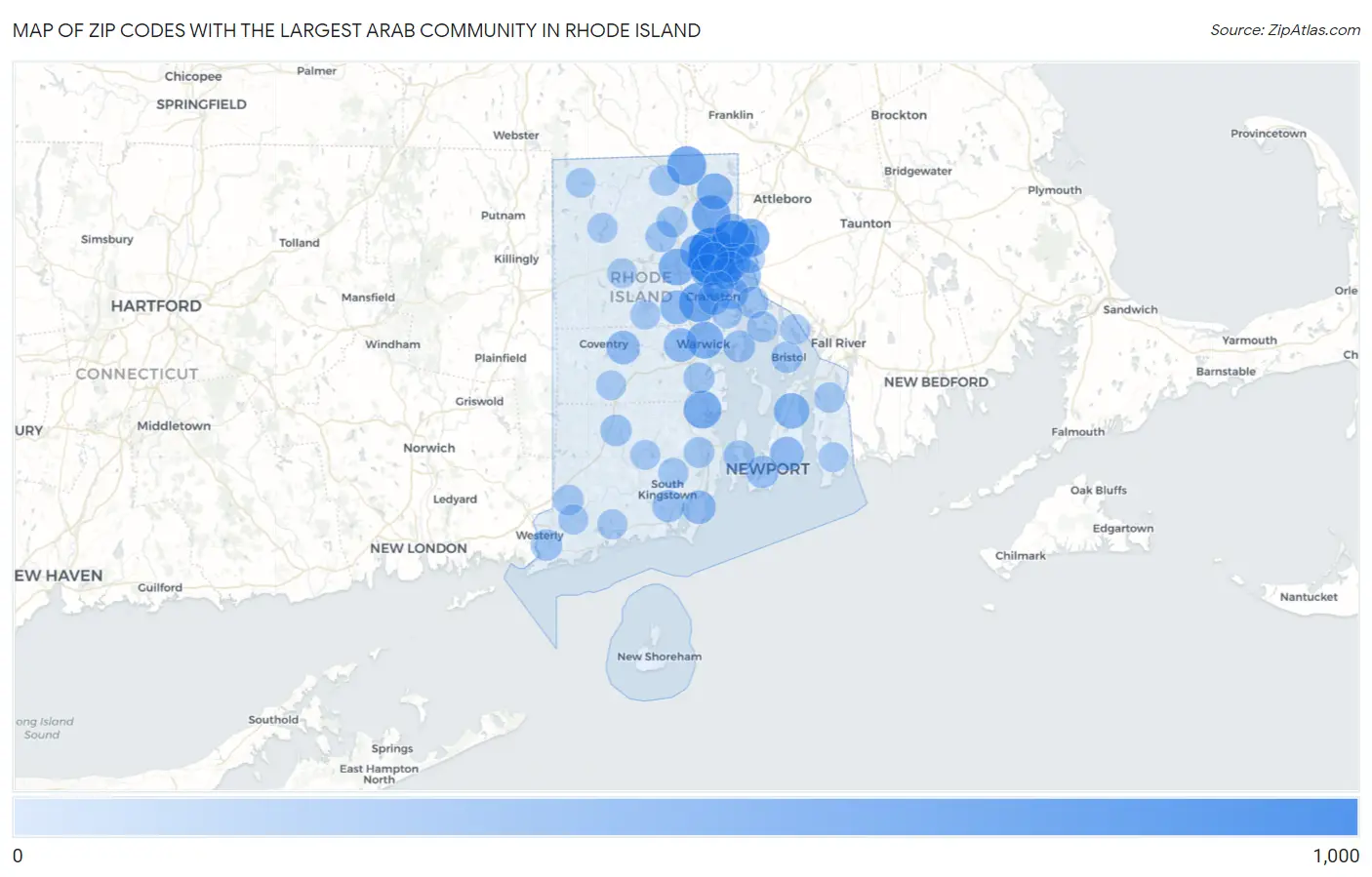The image size is (1372, 877).
Task: Click the NEW LONDON city label
Action: pyautogui.click(x=419, y=548)
